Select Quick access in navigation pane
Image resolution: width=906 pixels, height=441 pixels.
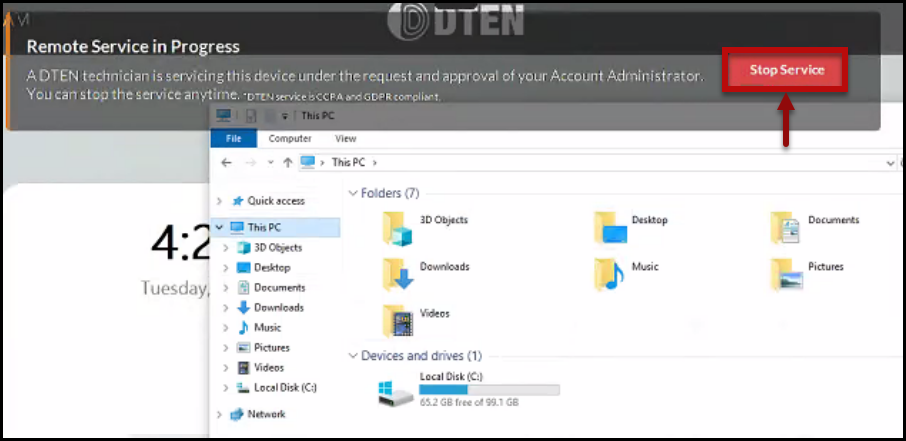point(276,201)
